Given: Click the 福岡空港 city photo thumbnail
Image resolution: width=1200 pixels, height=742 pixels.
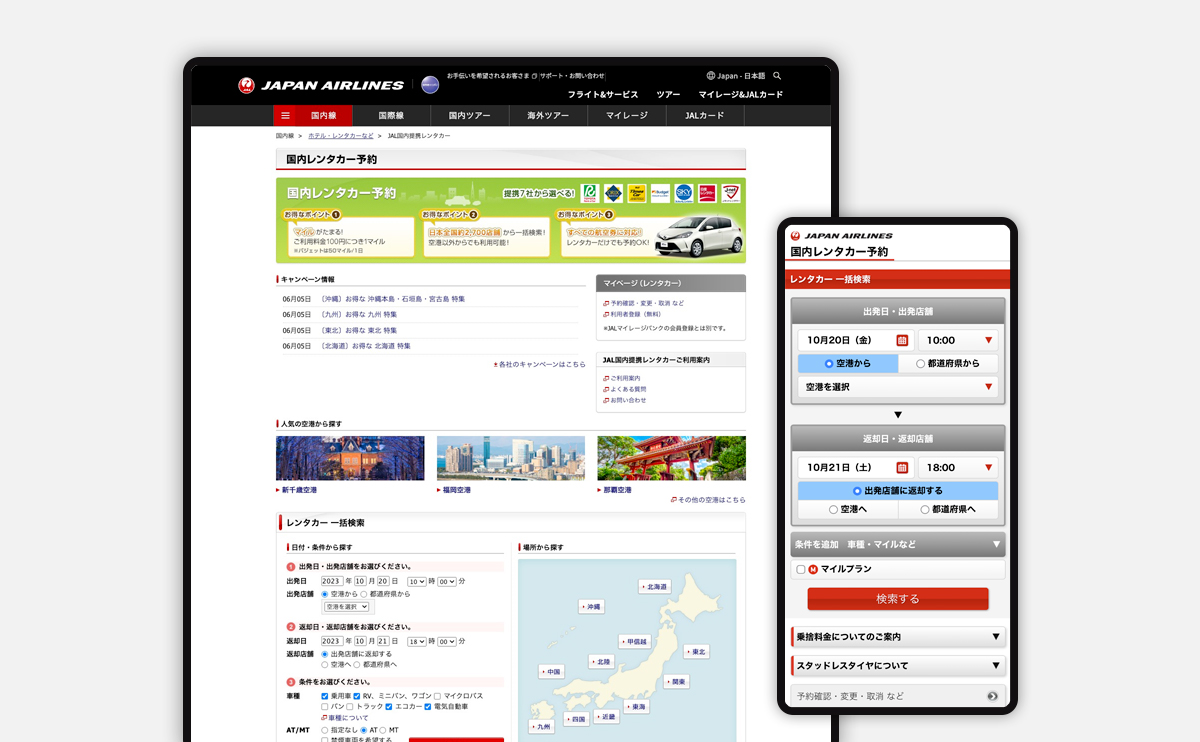Looking at the screenshot, I should click(510, 458).
